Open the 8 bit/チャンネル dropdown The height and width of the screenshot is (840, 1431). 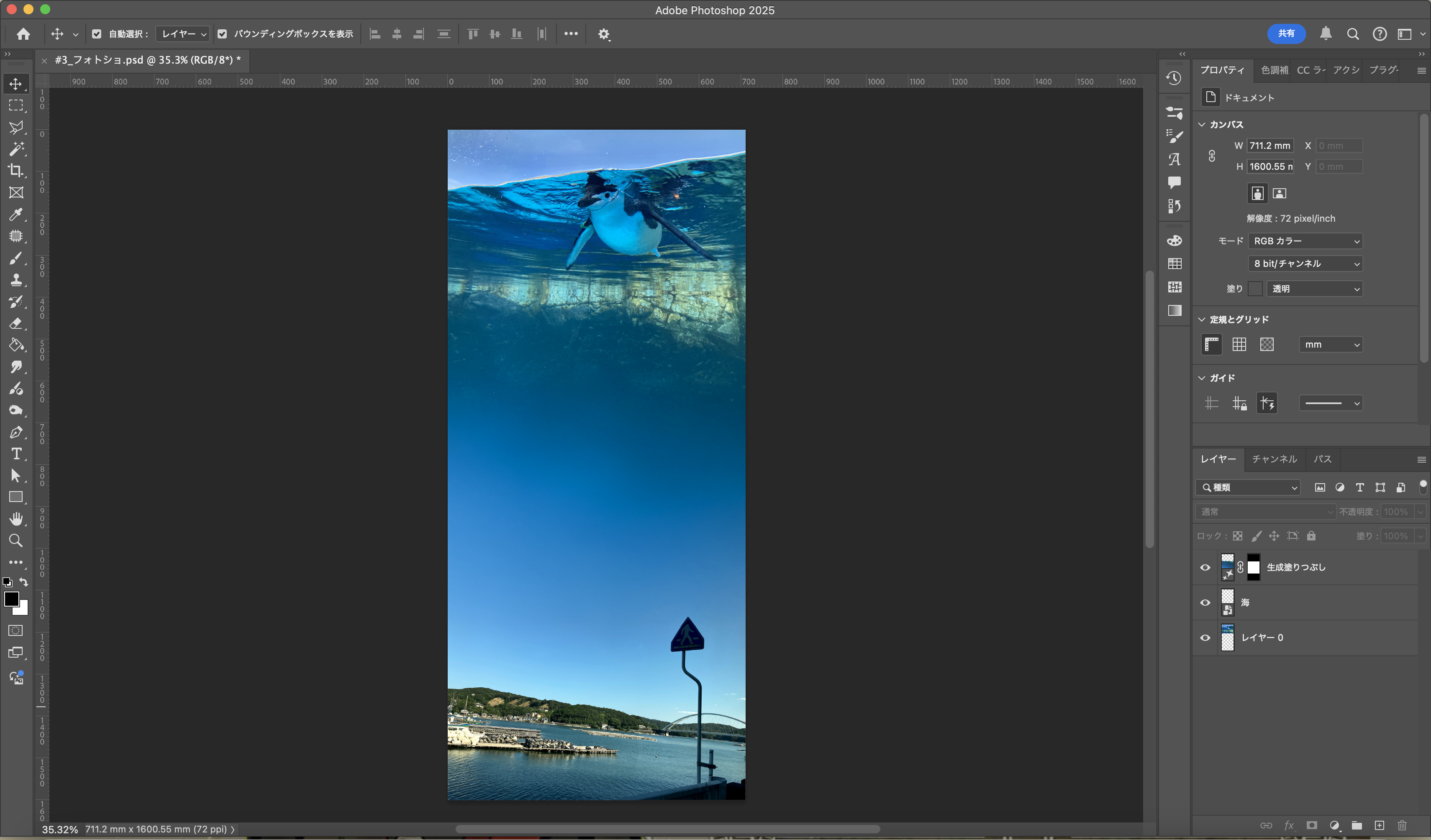(x=1305, y=264)
